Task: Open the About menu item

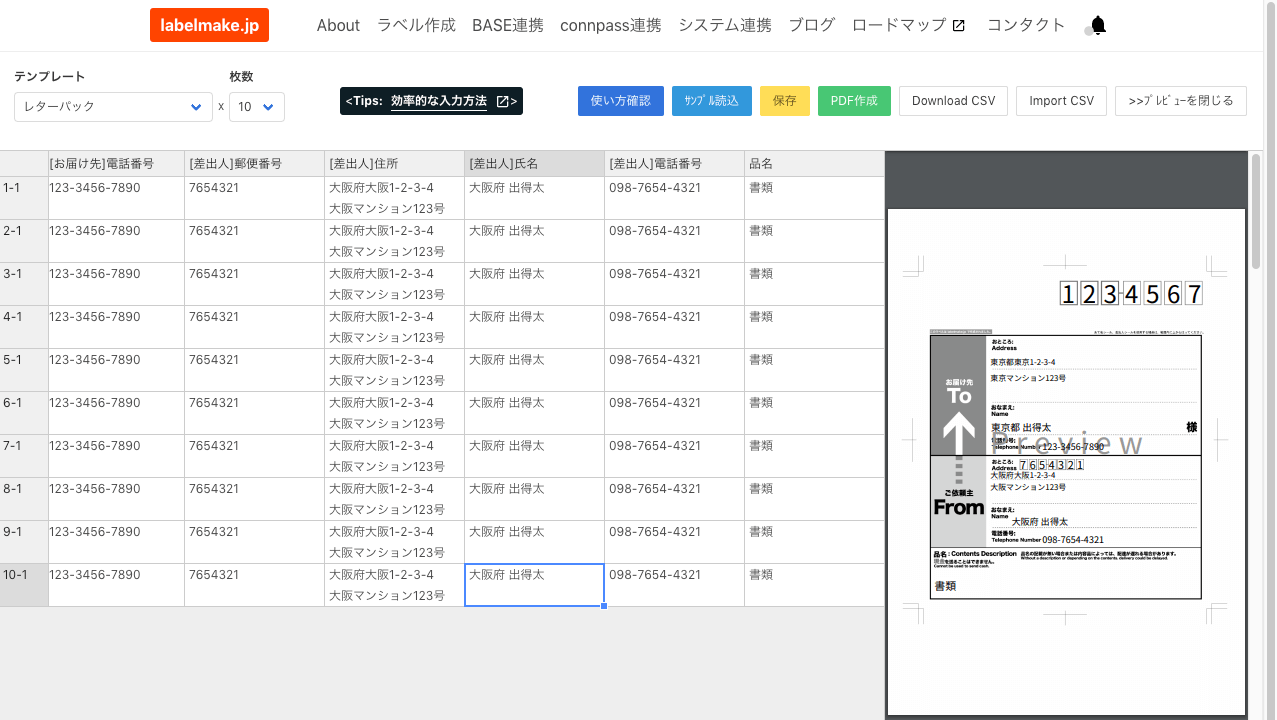Action: [x=338, y=25]
